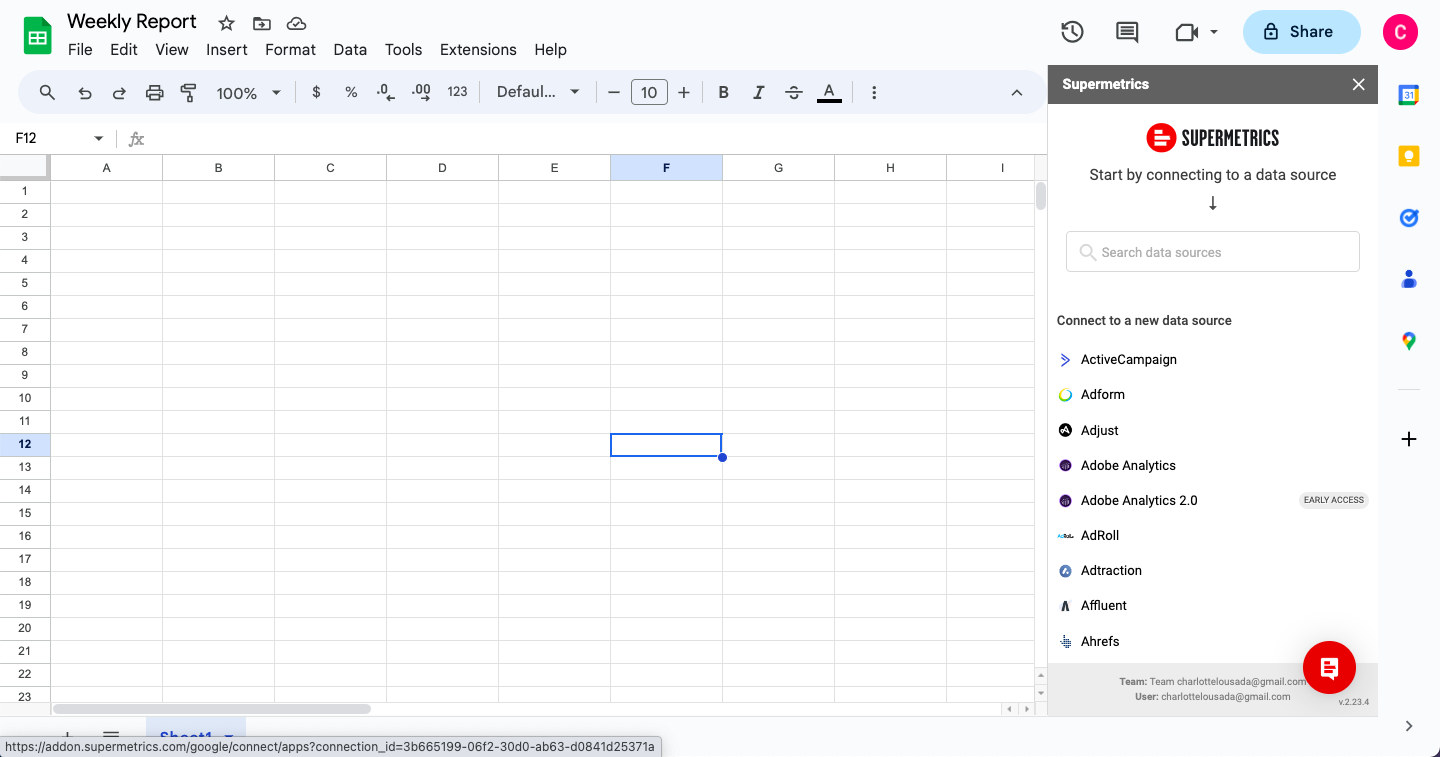1440x757 pixels.
Task: Select column F header
Action: (666, 168)
